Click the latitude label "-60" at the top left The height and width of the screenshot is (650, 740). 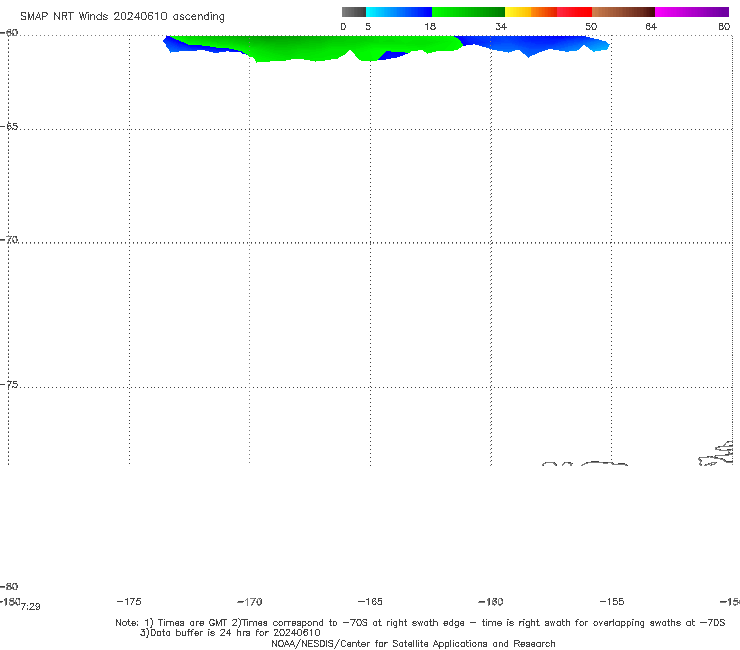coord(9,33)
